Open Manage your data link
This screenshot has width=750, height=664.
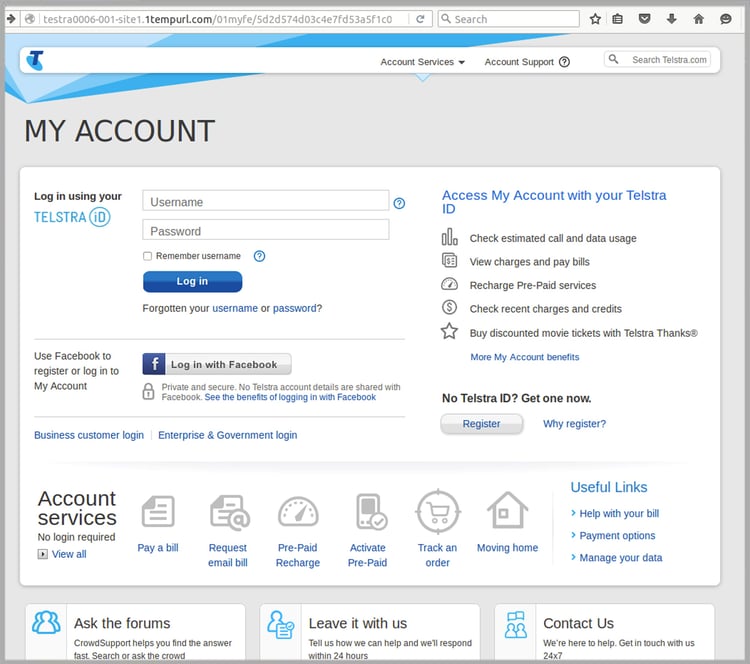tap(621, 558)
